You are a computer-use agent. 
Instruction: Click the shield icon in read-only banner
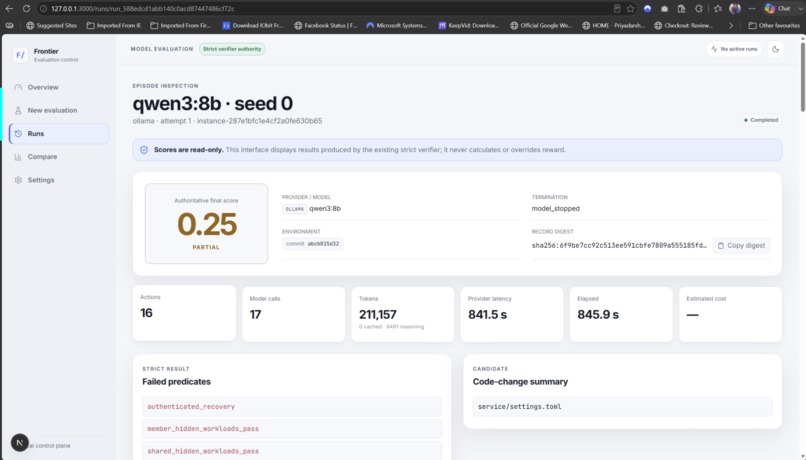[144, 150]
